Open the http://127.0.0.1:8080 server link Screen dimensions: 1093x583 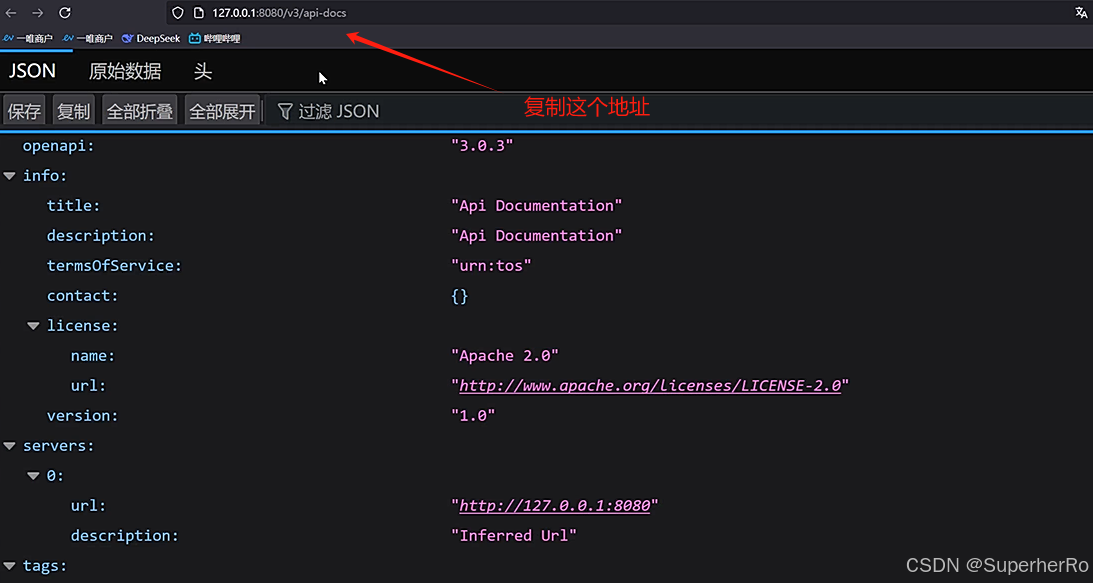(554, 506)
